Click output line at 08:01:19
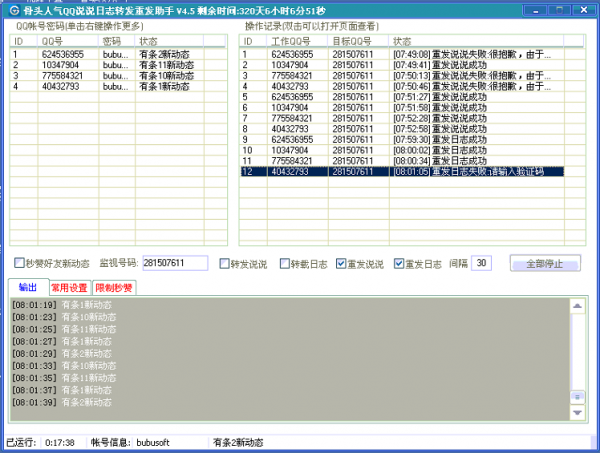600x453 pixels. click(x=62, y=305)
